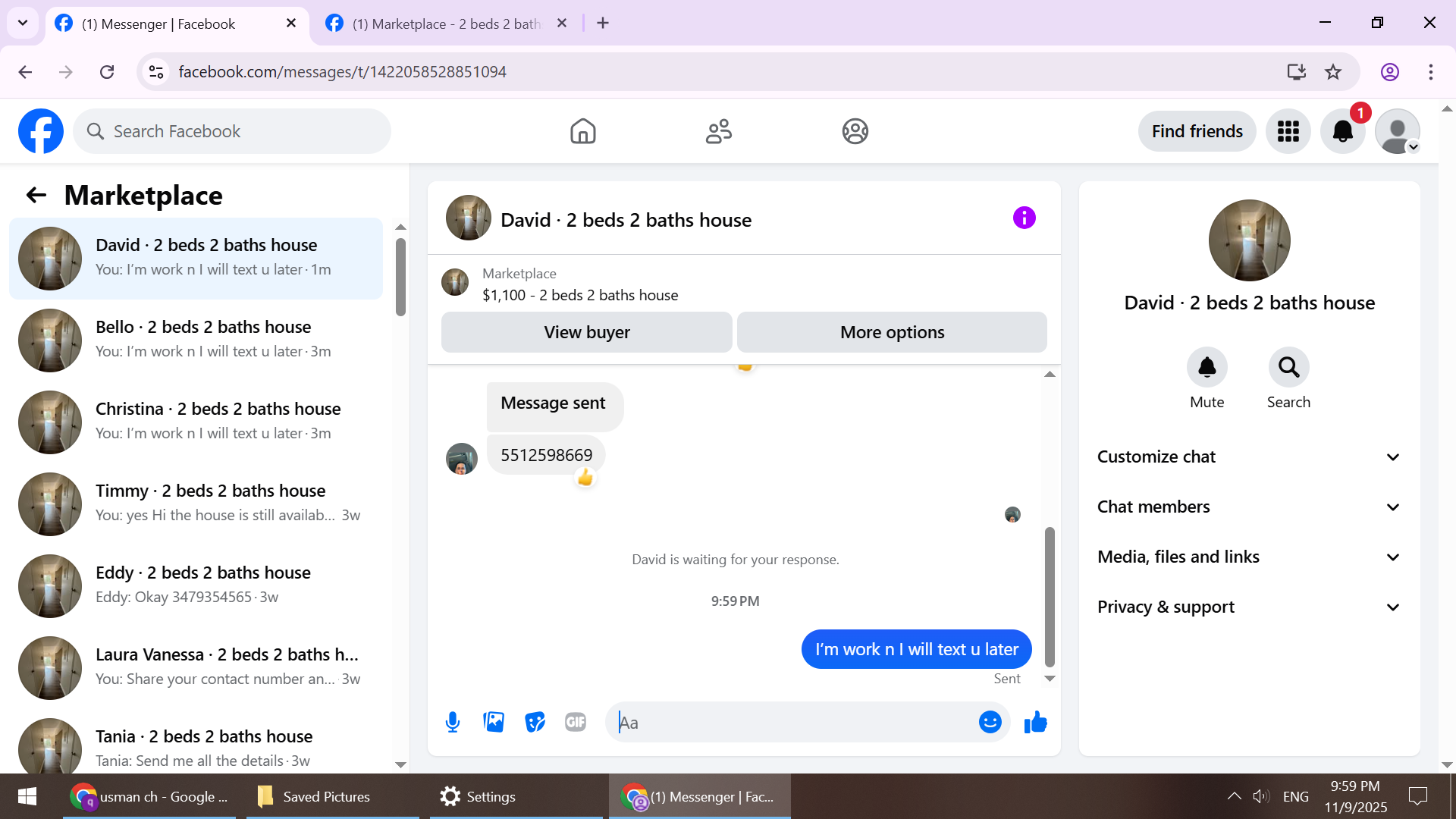Bookmark this page with the star
The height and width of the screenshot is (819, 1456).
(1333, 72)
